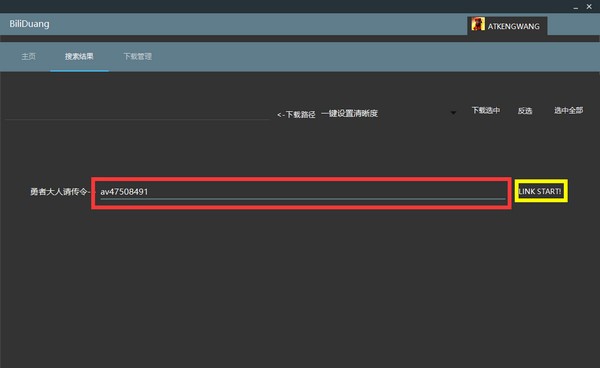Open the ATKENGWANG account name
600x368 pixels.
pyautogui.click(x=514, y=26)
